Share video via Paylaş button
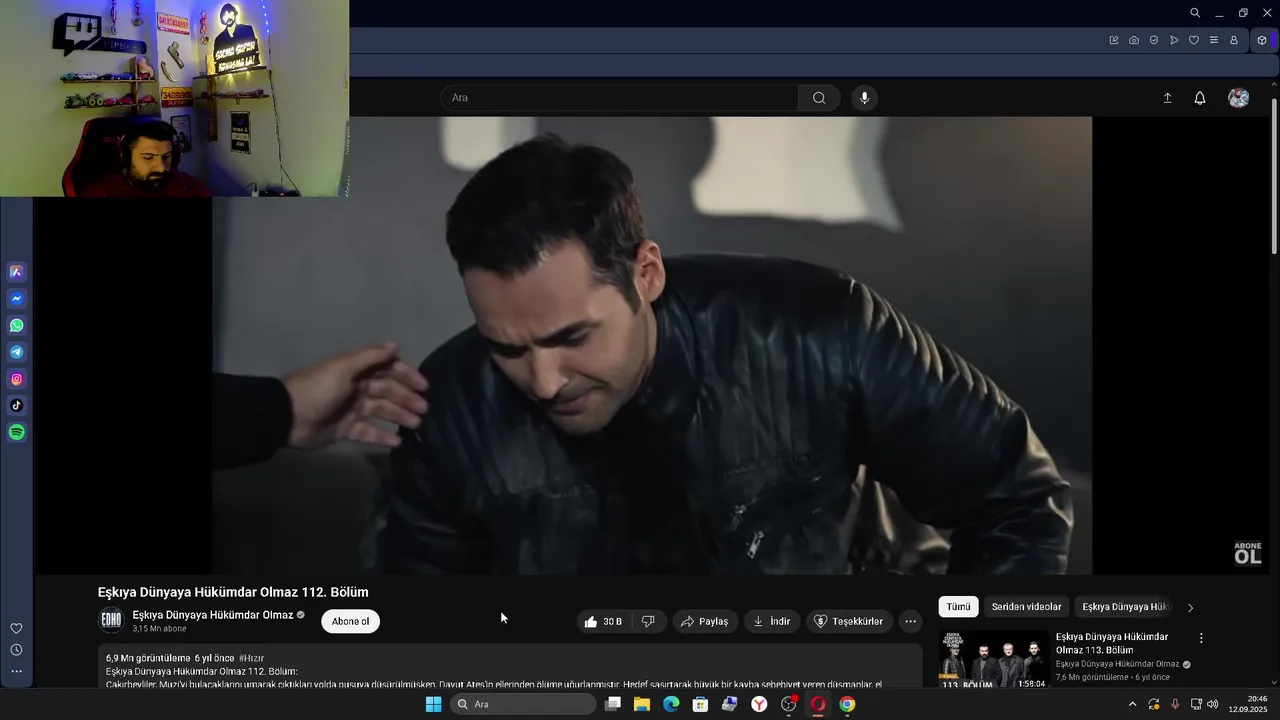This screenshot has height=720, width=1280. coord(705,621)
